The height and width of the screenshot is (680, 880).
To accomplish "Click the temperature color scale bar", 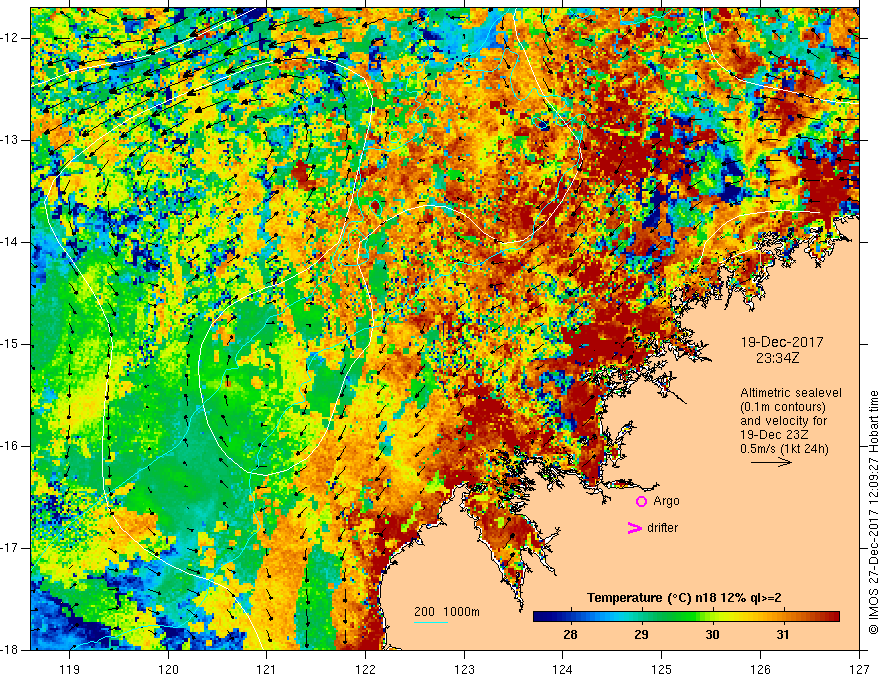I will pyautogui.click(x=686, y=617).
